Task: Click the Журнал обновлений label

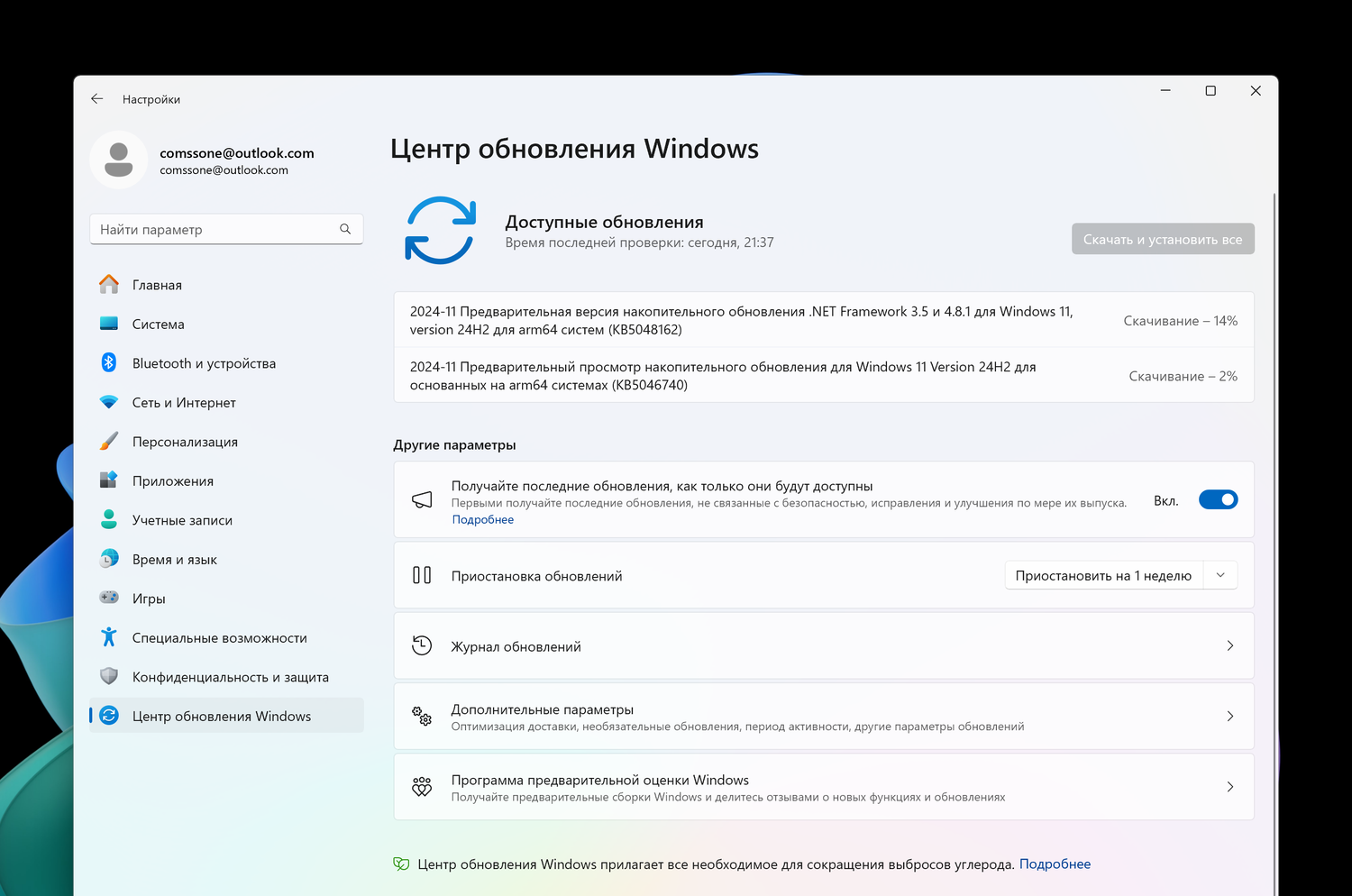Action: [x=516, y=646]
